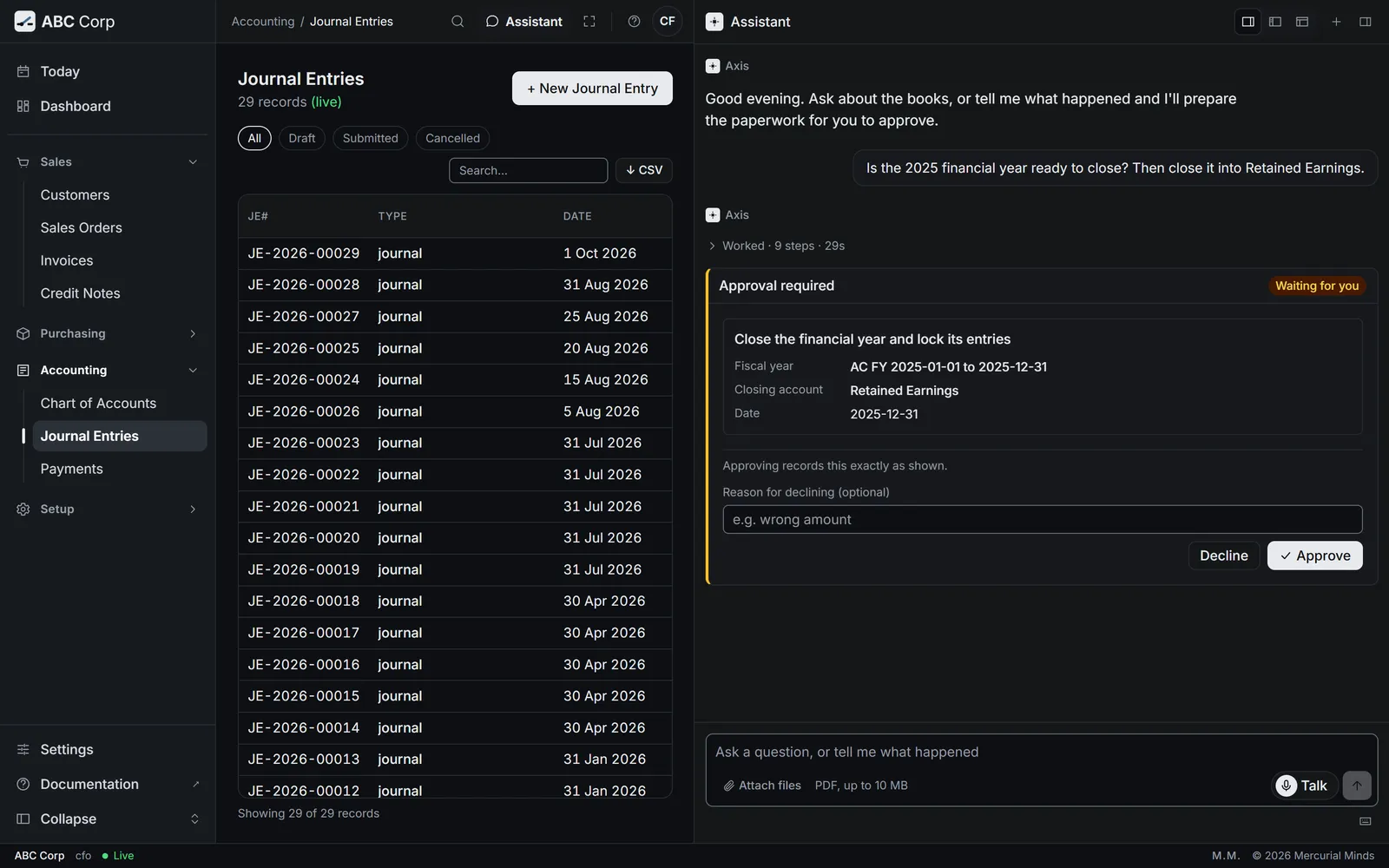The image size is (1389, 868).
Task: Open Today in the sidebar
Action: [x=108, y=71]
